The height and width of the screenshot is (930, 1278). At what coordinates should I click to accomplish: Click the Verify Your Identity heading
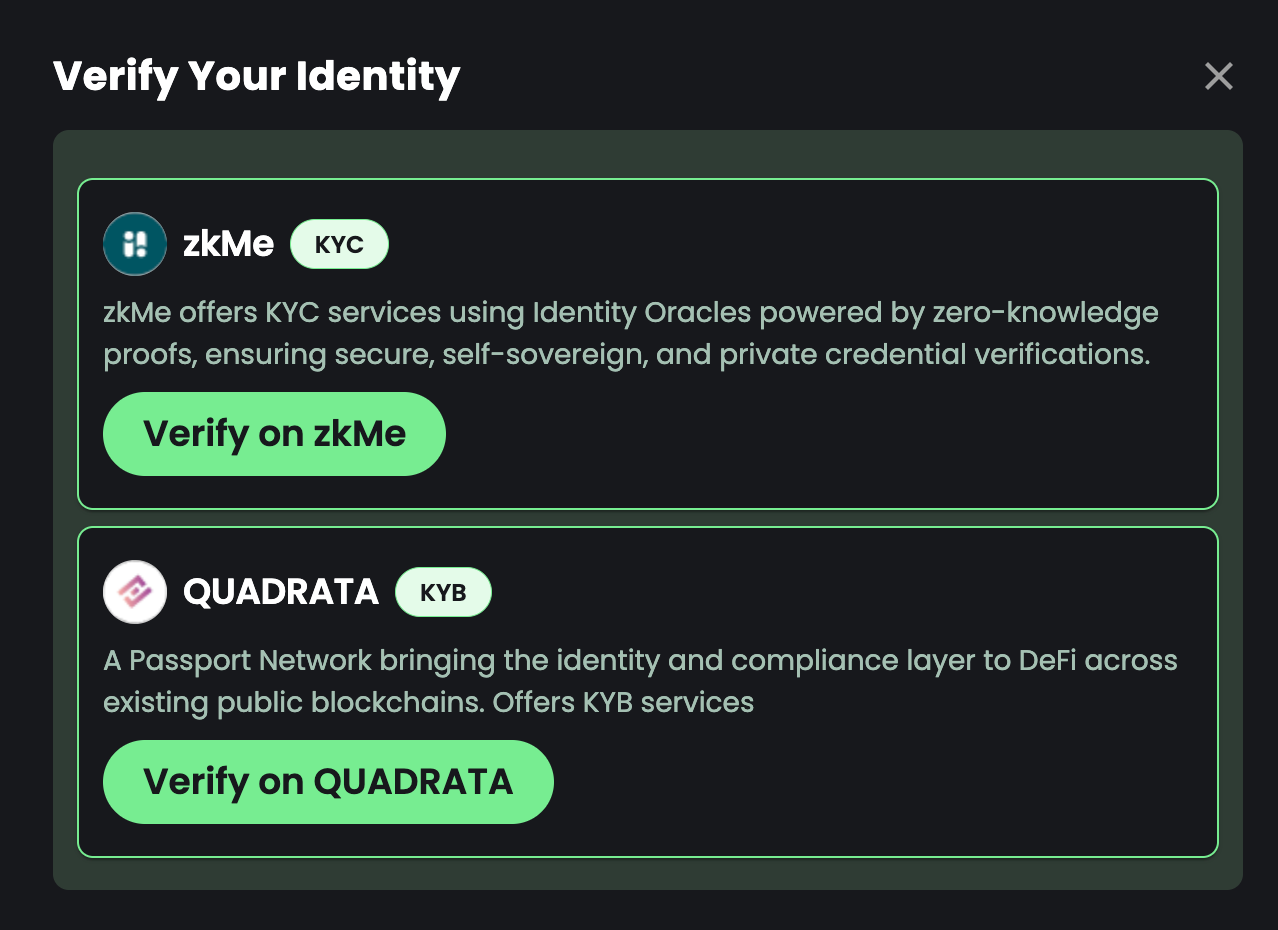(x=257, y=77)
